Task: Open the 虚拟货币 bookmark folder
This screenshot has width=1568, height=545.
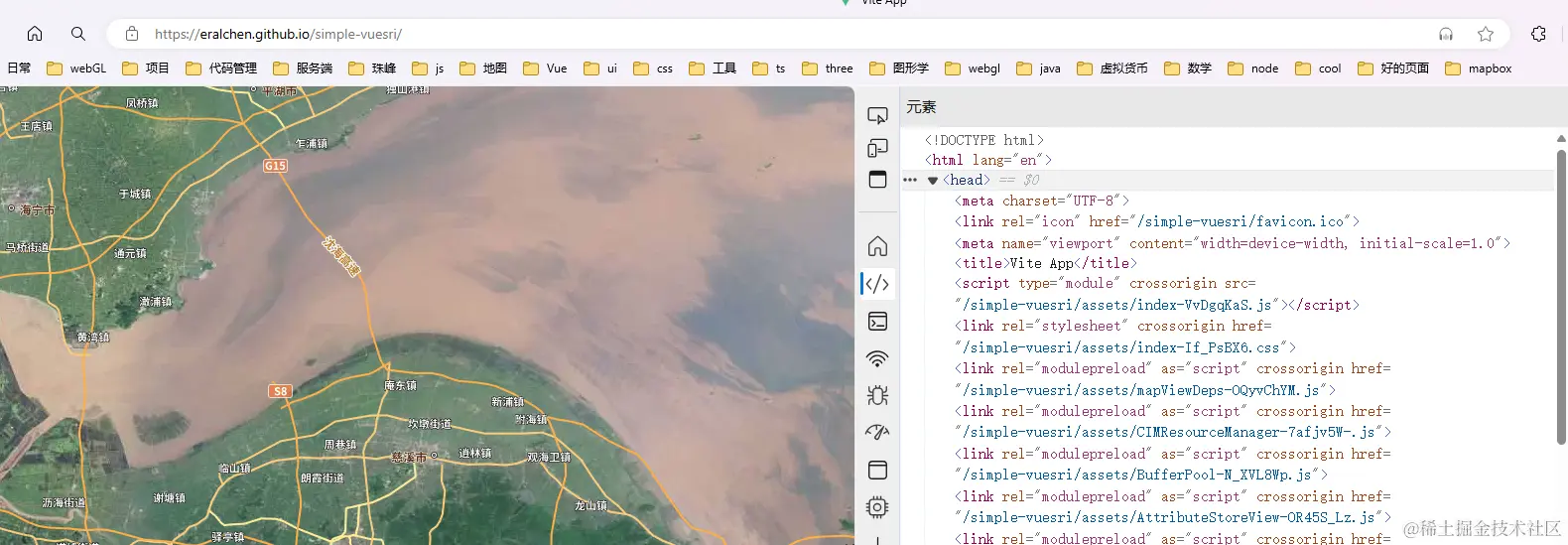Action: click(1112, 68)
